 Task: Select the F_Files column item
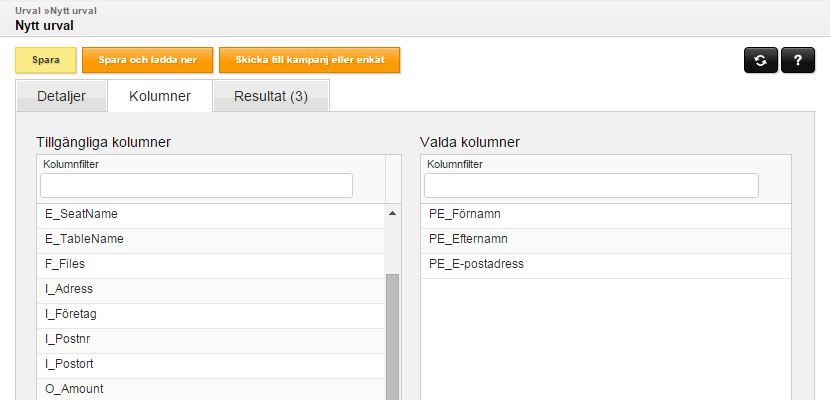[211, 263]
